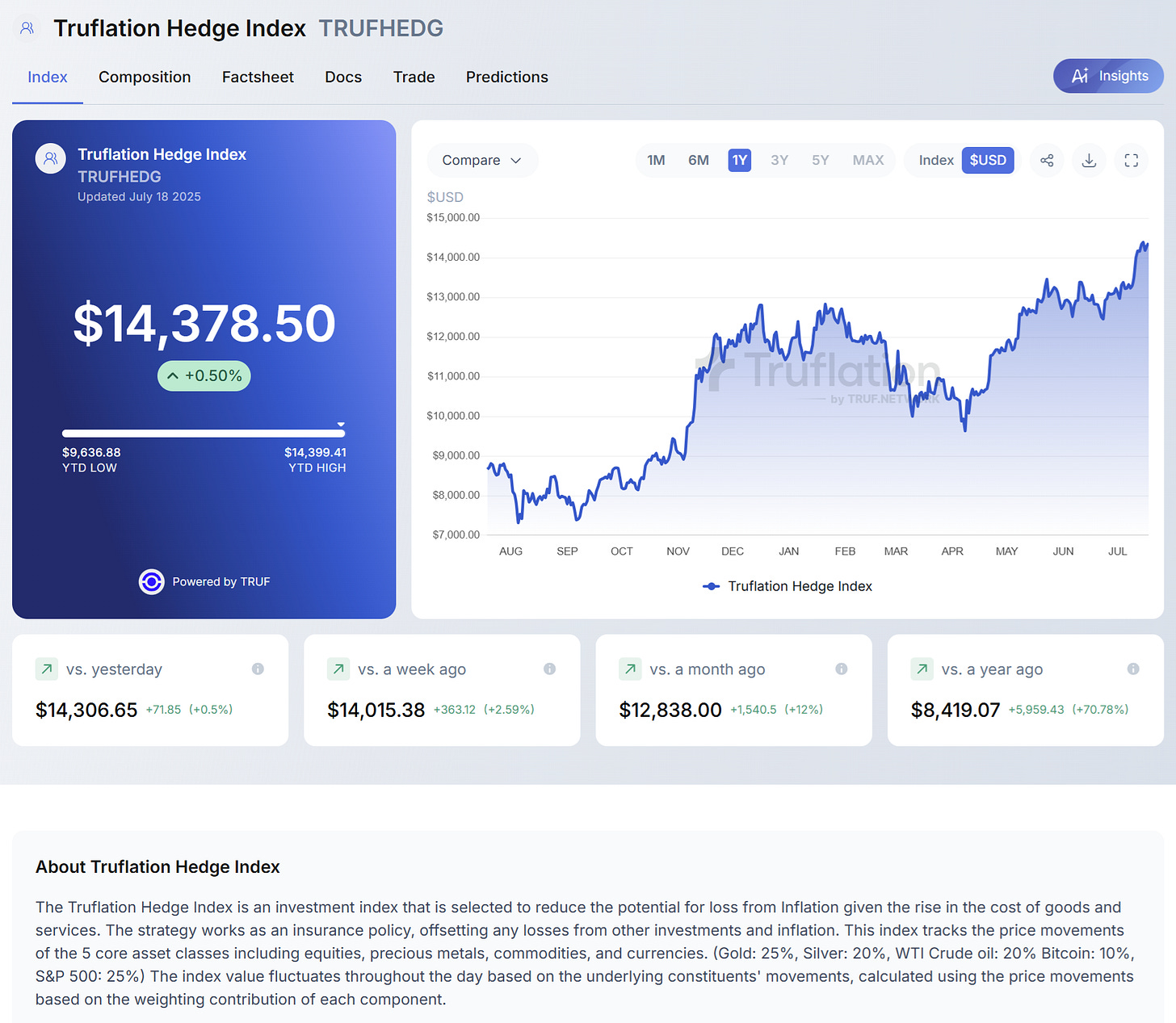Click the profile icon beside the page title
1176x1023 pixels.
[x=27, y=28]
